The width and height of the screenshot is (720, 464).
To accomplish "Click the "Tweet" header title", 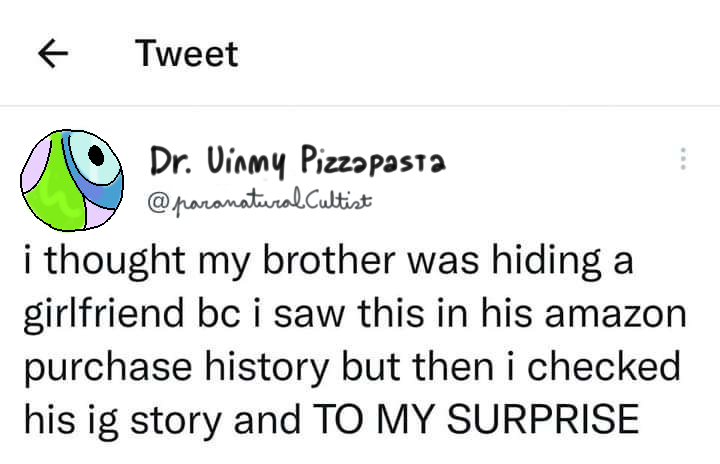I will point(188,54).
